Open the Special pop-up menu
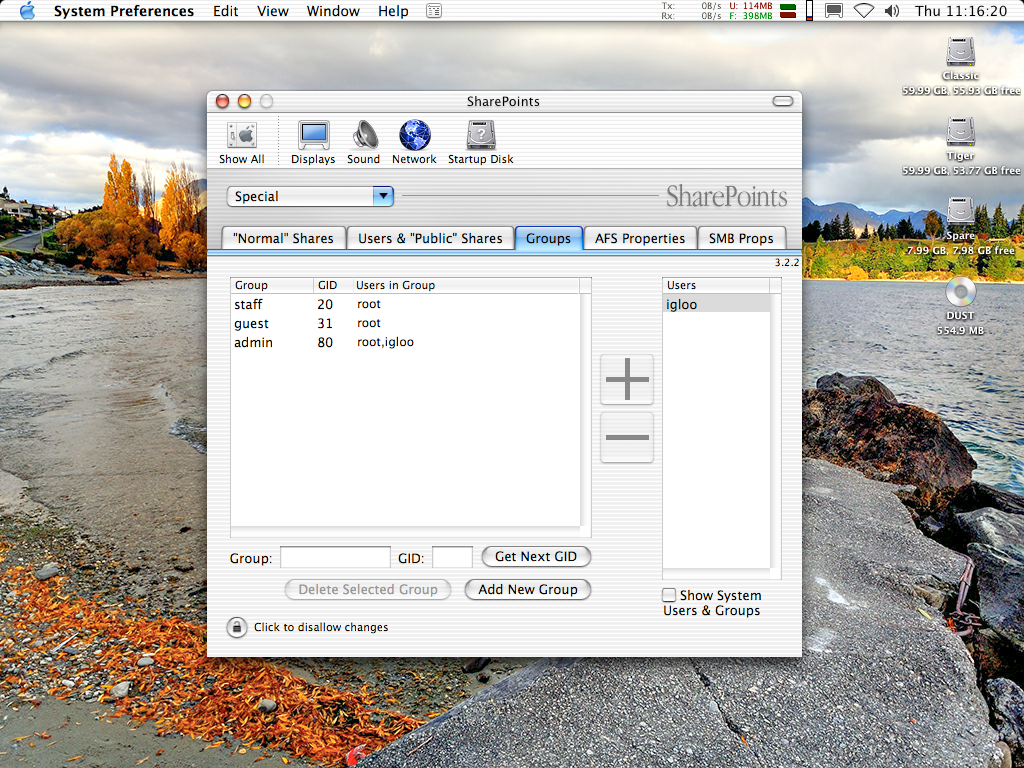Viewport: 1024px width, 768px height. pyautogui.click(x=310, y=197)
